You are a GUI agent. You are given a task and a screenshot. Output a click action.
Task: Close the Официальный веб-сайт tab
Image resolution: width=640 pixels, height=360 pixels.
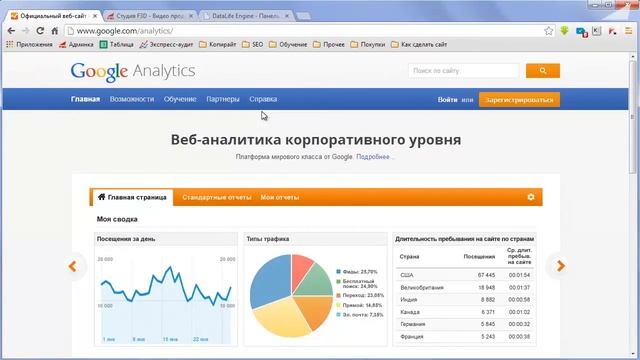click(x=95, y=16)
